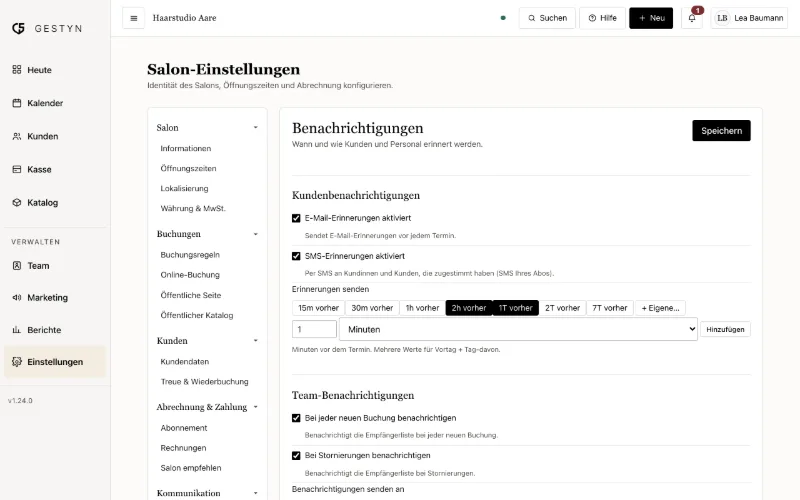
Task: Open the Kasse register icon
Action: click(x=17, y=169)
